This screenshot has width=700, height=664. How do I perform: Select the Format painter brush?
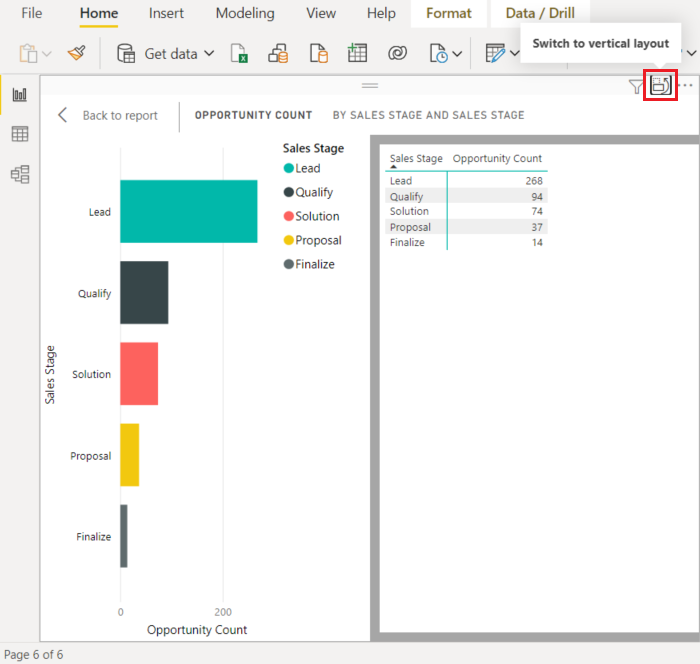tap(77, 53)
